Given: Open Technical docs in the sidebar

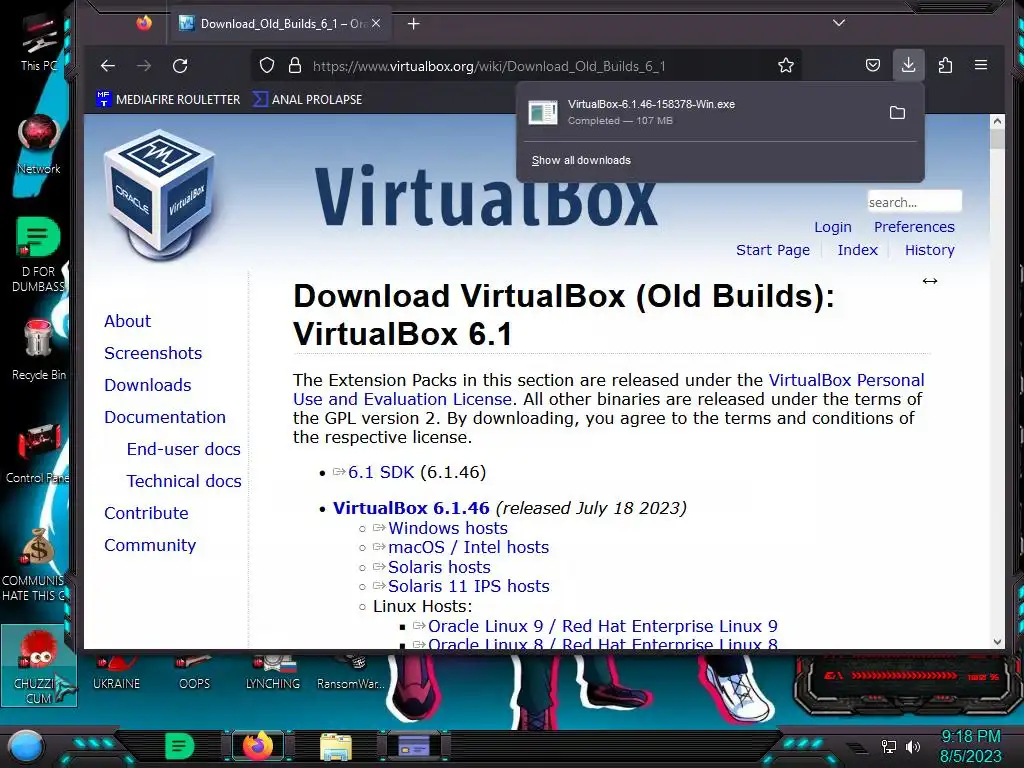Looking at the screenshot, I should click(x=184, y=481).
